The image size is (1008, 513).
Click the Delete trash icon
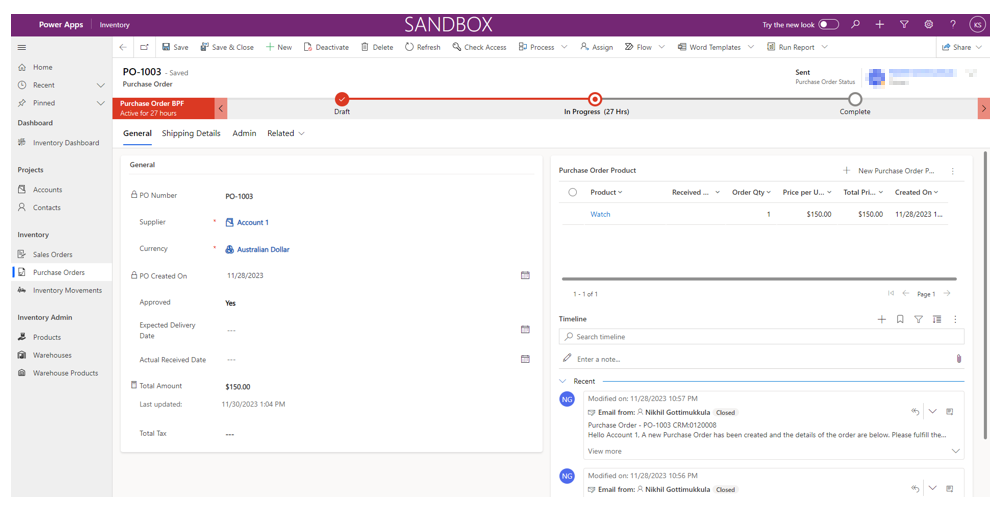[x=365, y=47]
